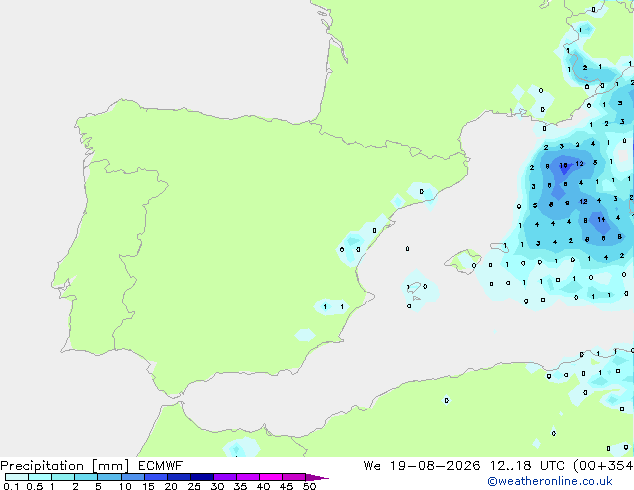Pick the 40 to 45 mm magenta swatch
The image size is (634, 490).
[x=271, y=477]
